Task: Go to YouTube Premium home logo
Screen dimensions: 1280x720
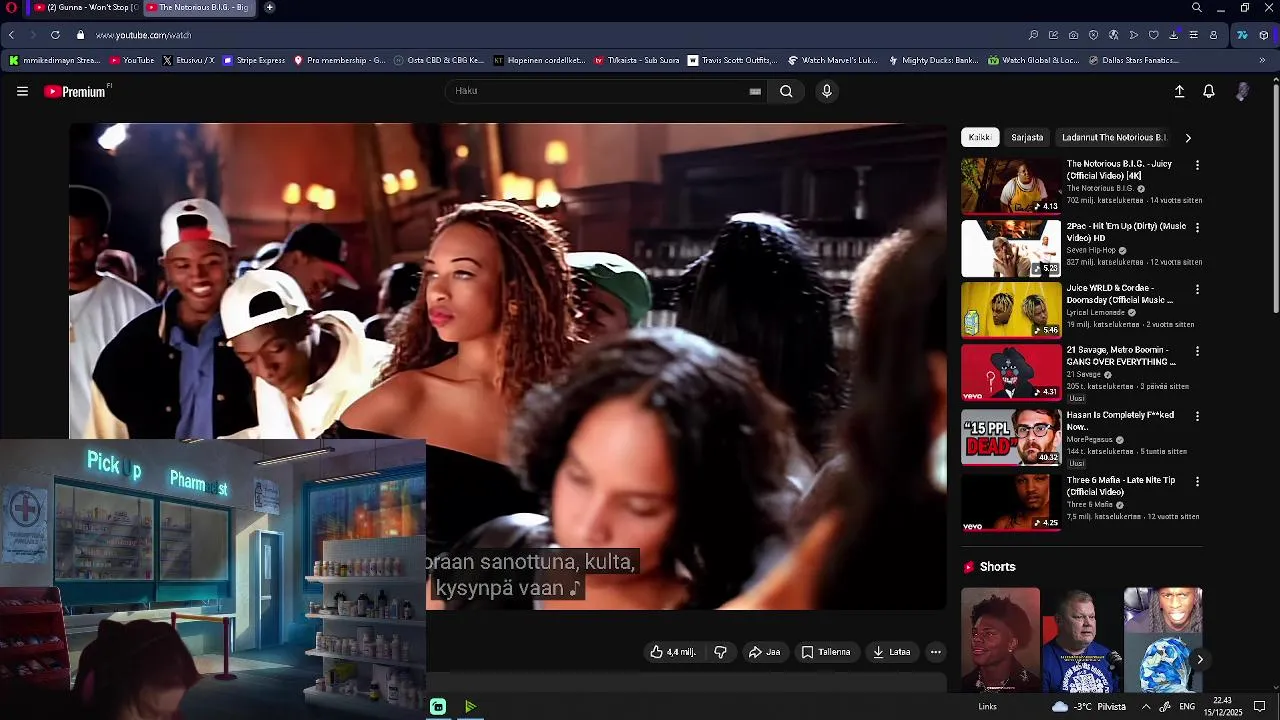Action: [x=75, y=91]
